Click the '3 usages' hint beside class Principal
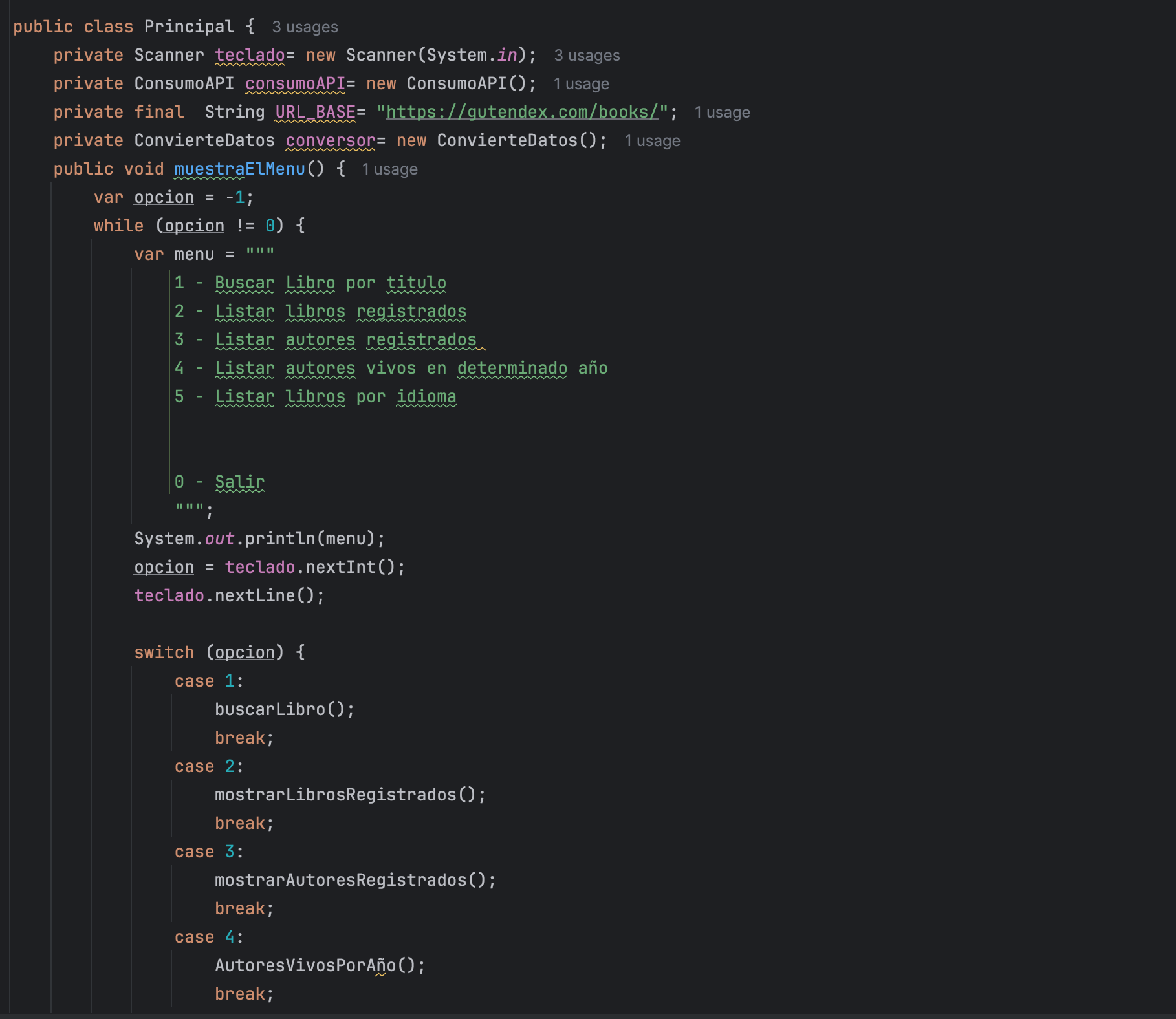 pyautogui.click(x=305, y=27)
